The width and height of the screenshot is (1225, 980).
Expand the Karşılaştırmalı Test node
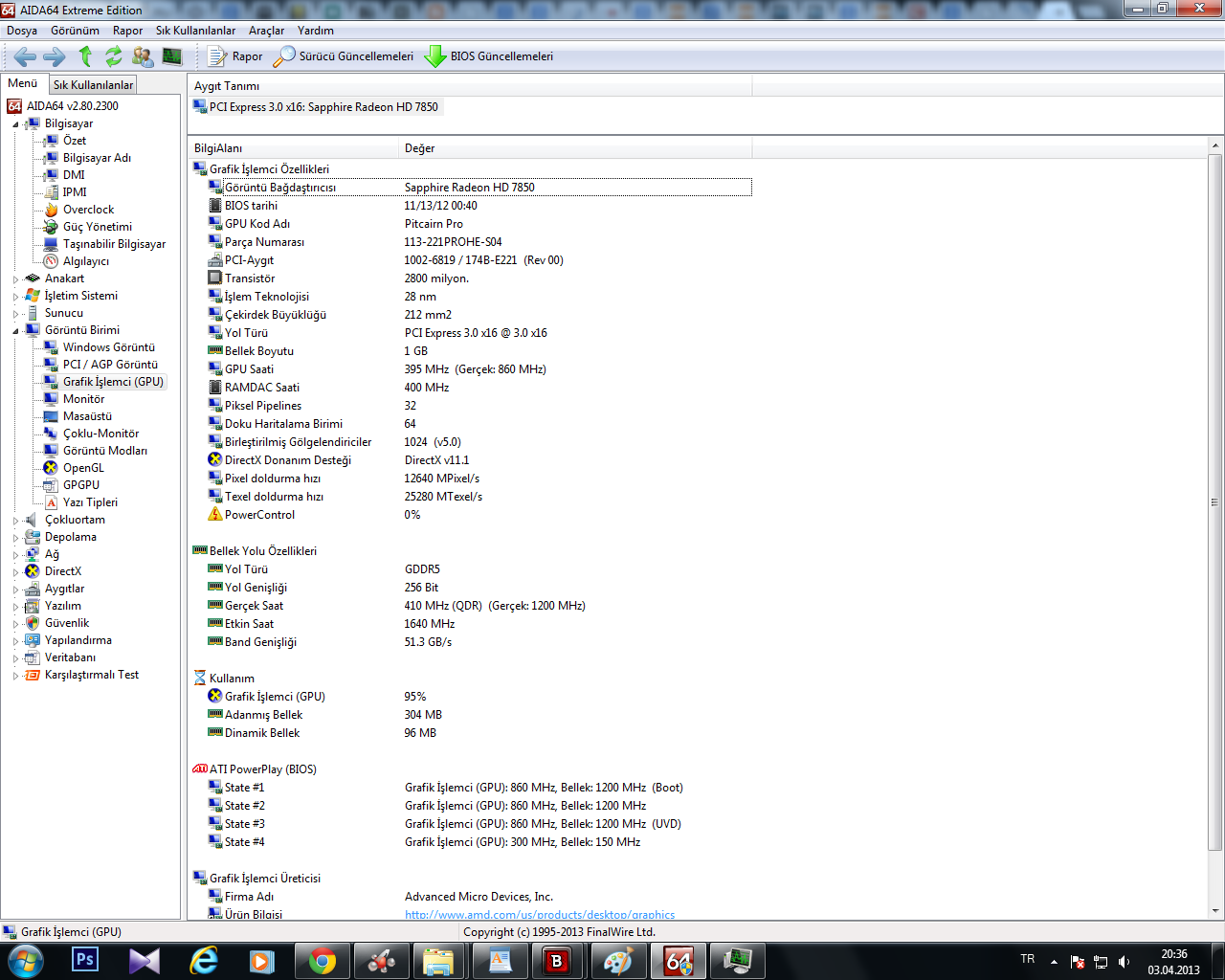point(15,676)
